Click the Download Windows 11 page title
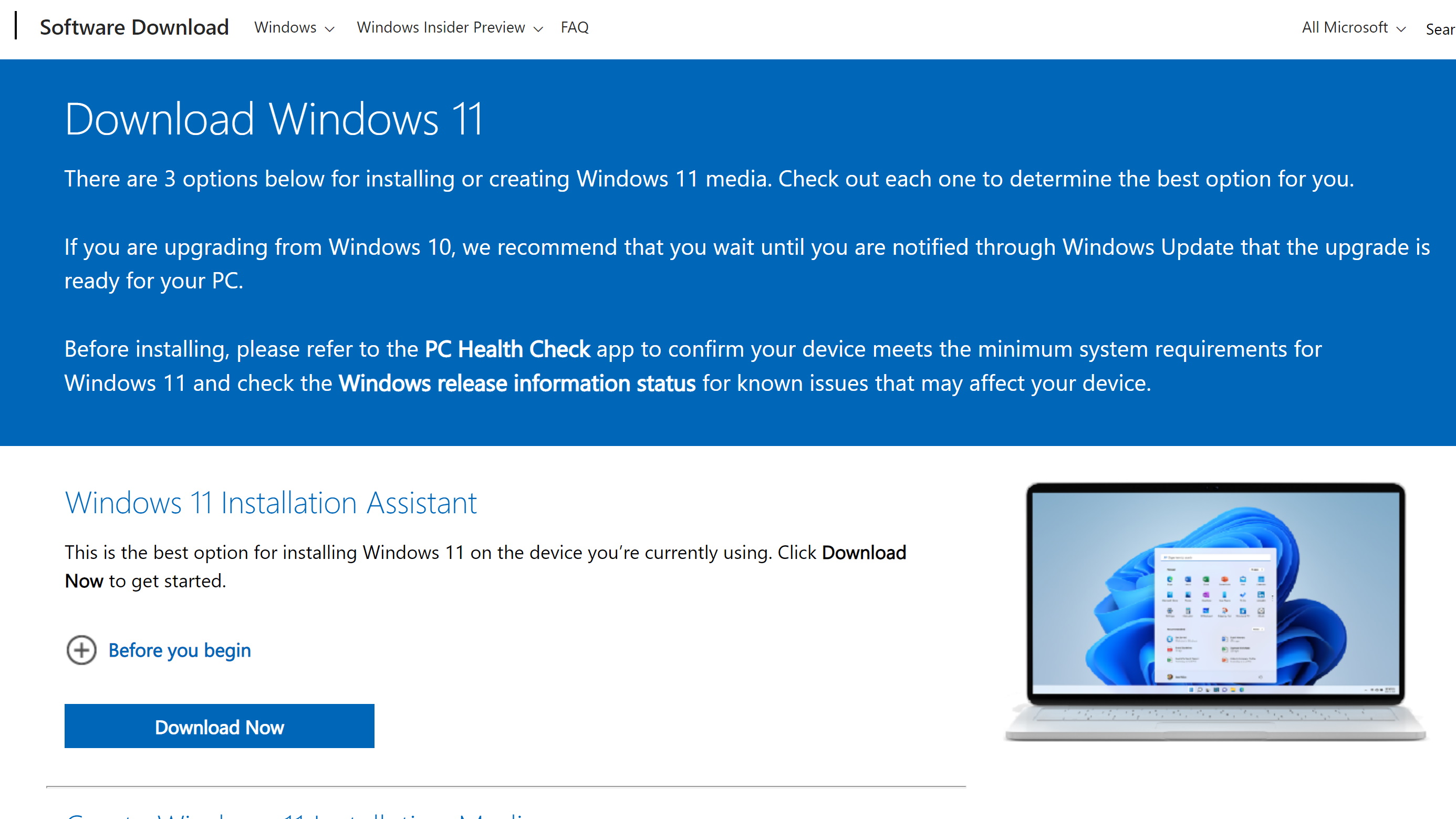This screenshot has width=1456, height=819. 274,119
